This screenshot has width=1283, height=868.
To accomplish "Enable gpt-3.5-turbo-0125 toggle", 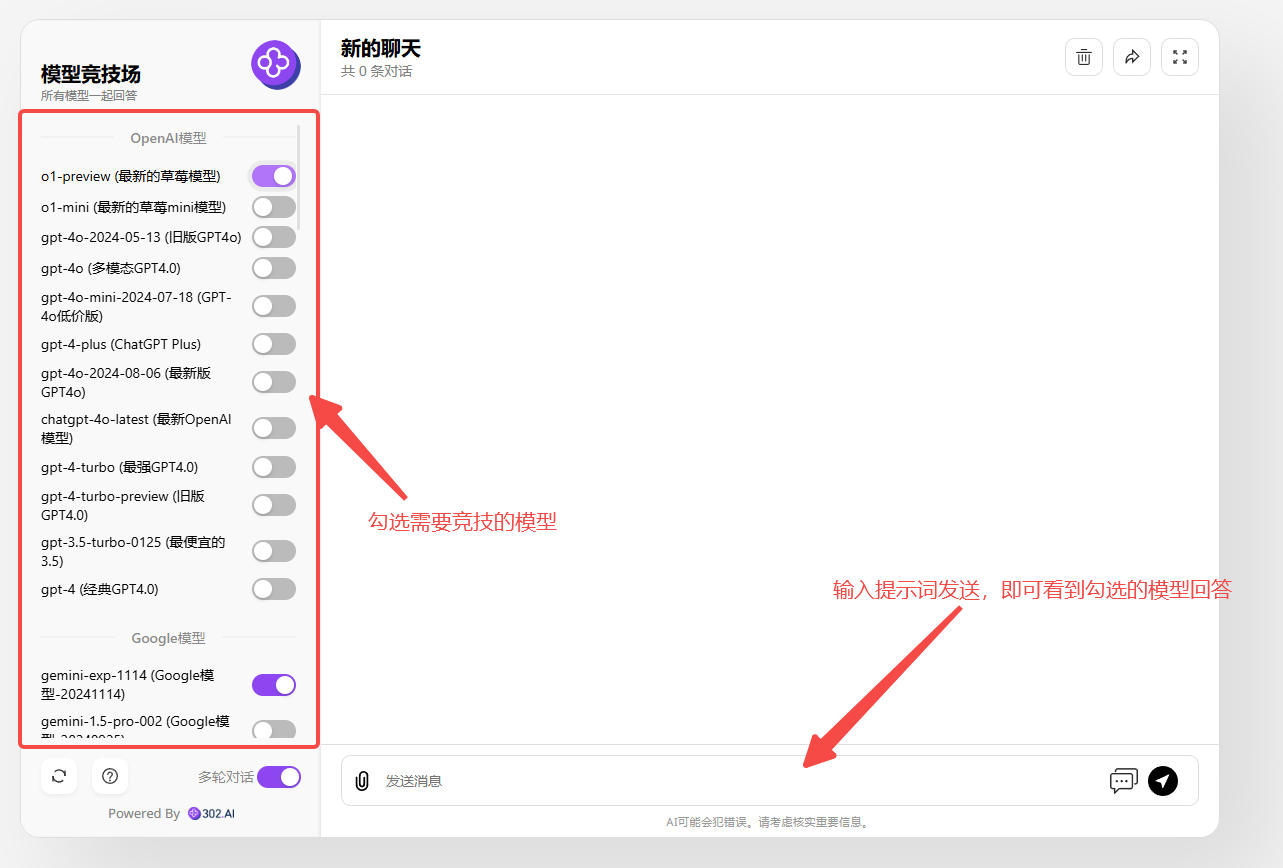I will (274, 551).
